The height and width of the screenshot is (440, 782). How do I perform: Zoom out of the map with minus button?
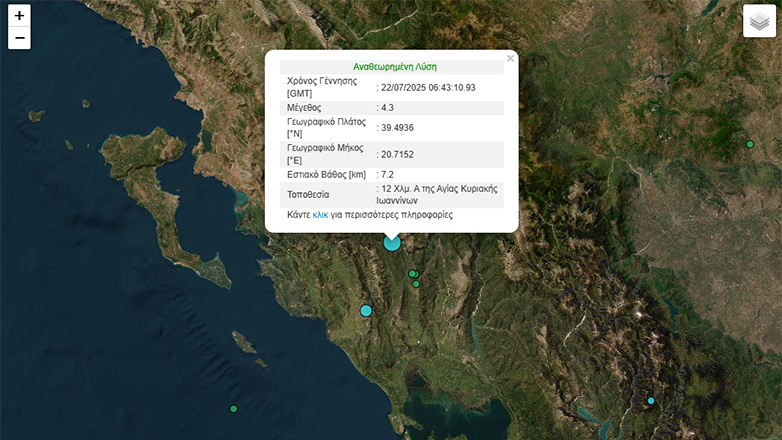[19, 38]
